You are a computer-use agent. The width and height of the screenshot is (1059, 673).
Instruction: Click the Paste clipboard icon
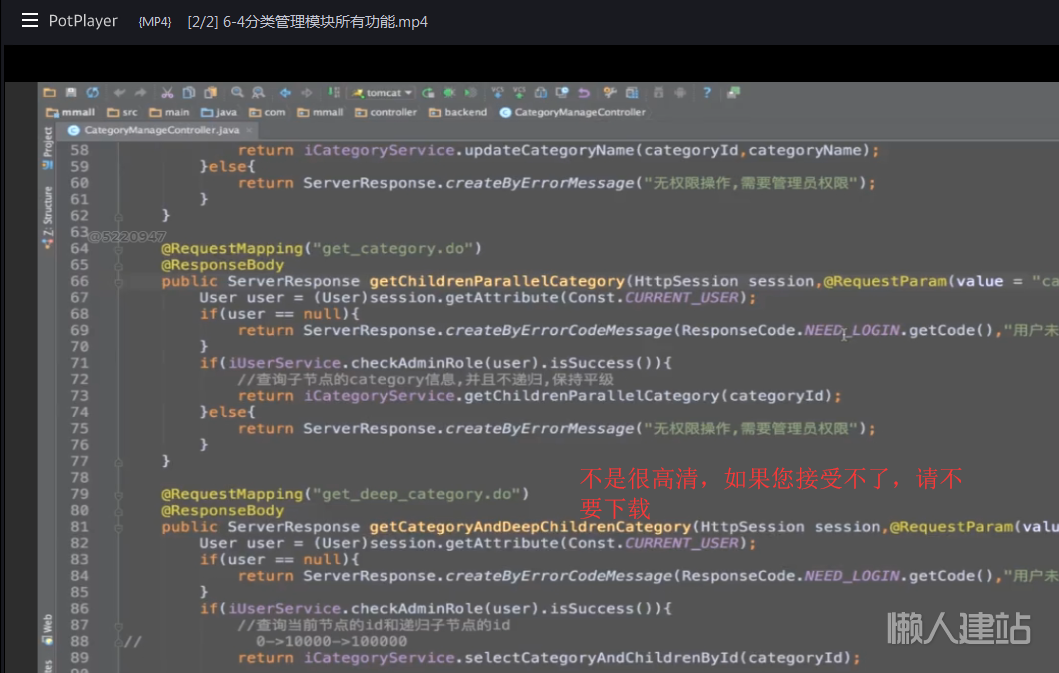tap(211, 93)
